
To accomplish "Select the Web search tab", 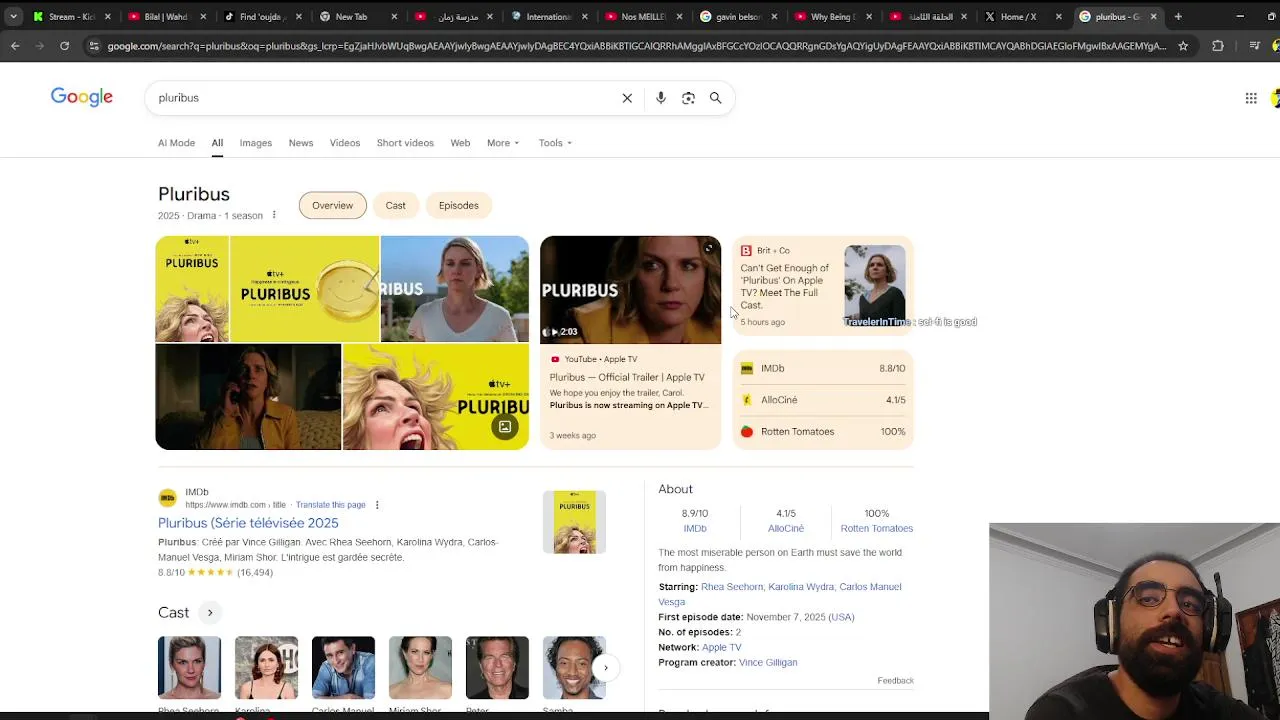I will [x=460, y=143].
